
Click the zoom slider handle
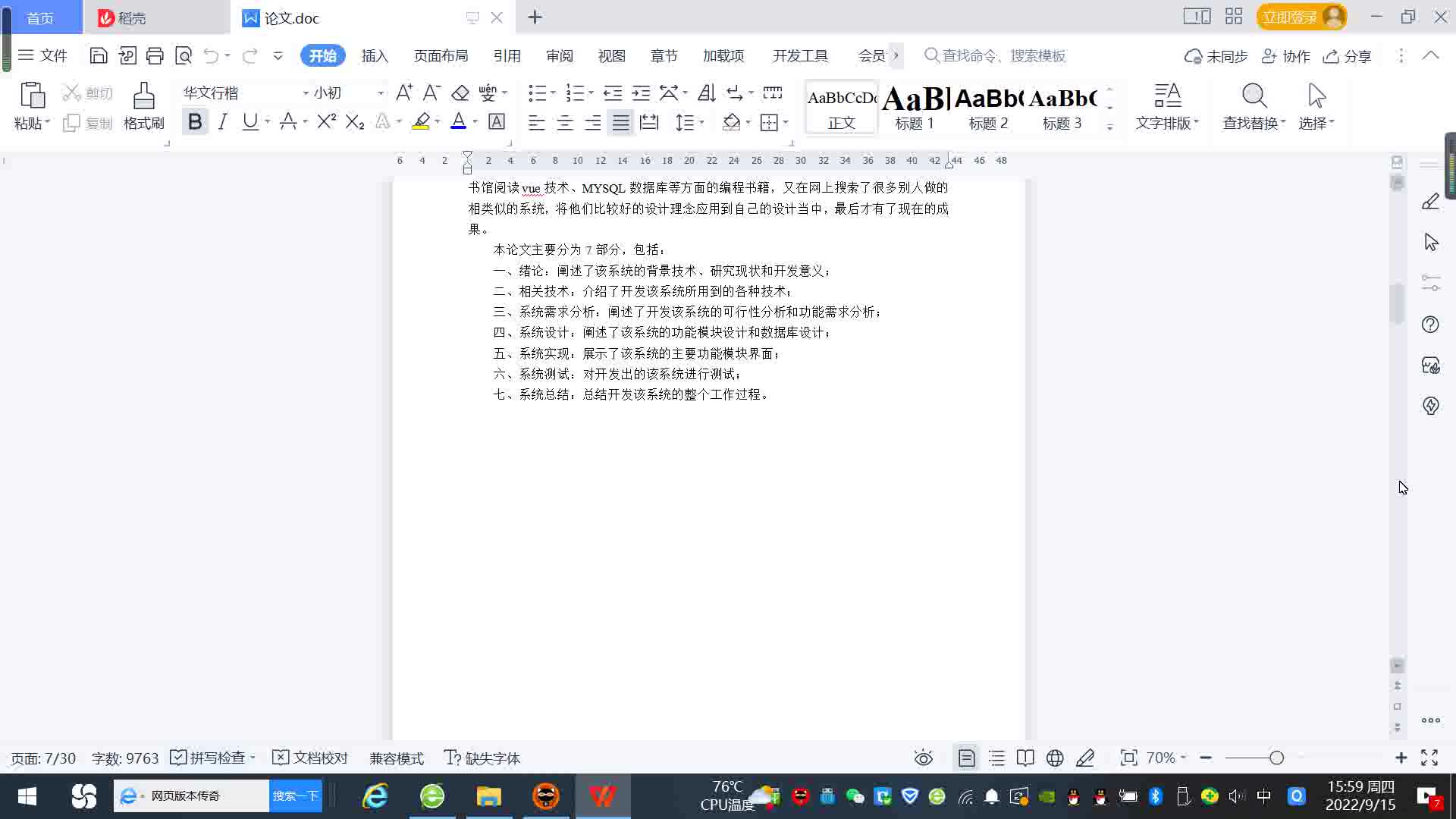(1276, 758)
